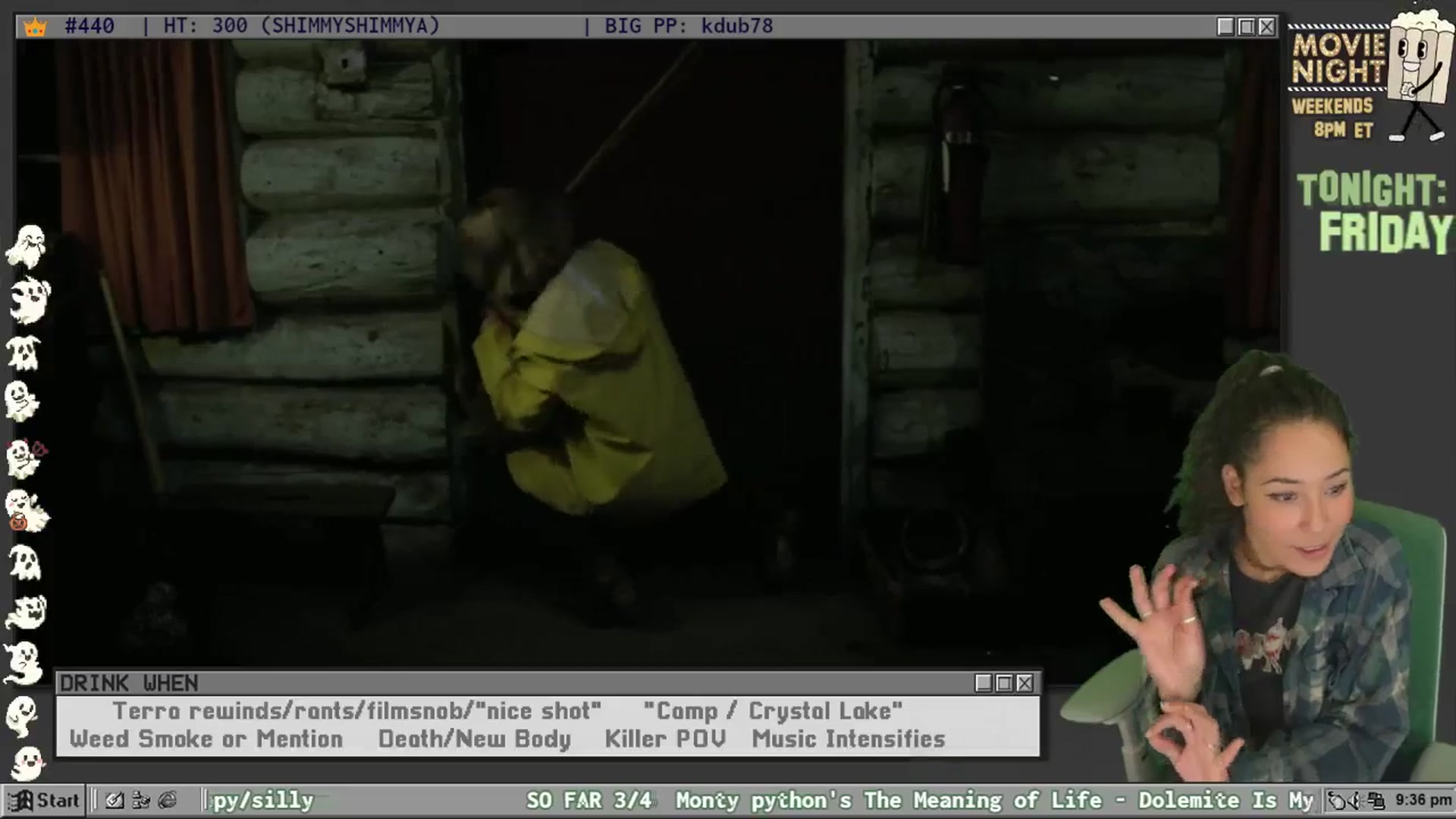Click the "Music Intensifies" rule
This screenshot has height=819, width=1456.
(849, 739)
